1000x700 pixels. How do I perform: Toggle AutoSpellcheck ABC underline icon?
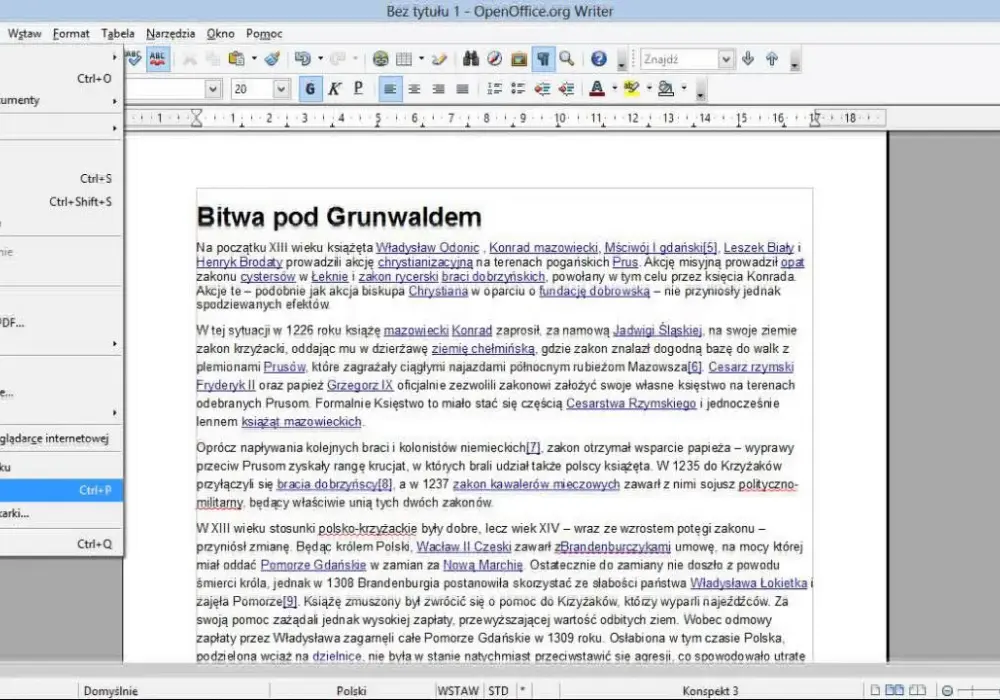[x=158, y=59]
